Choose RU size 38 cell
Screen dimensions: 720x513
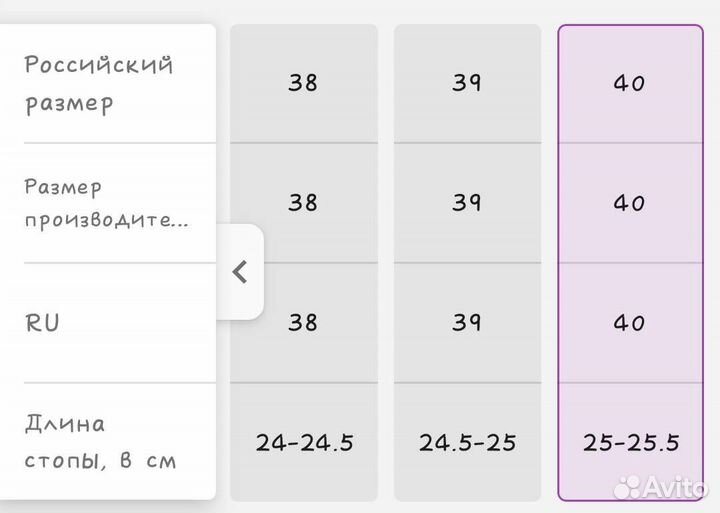tap(303, 323)
